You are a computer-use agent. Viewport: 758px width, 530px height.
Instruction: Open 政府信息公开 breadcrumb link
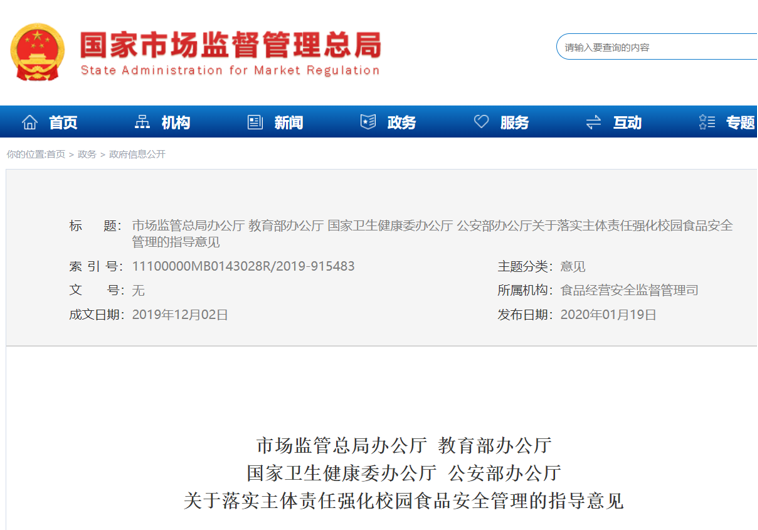tap(137, 155)
